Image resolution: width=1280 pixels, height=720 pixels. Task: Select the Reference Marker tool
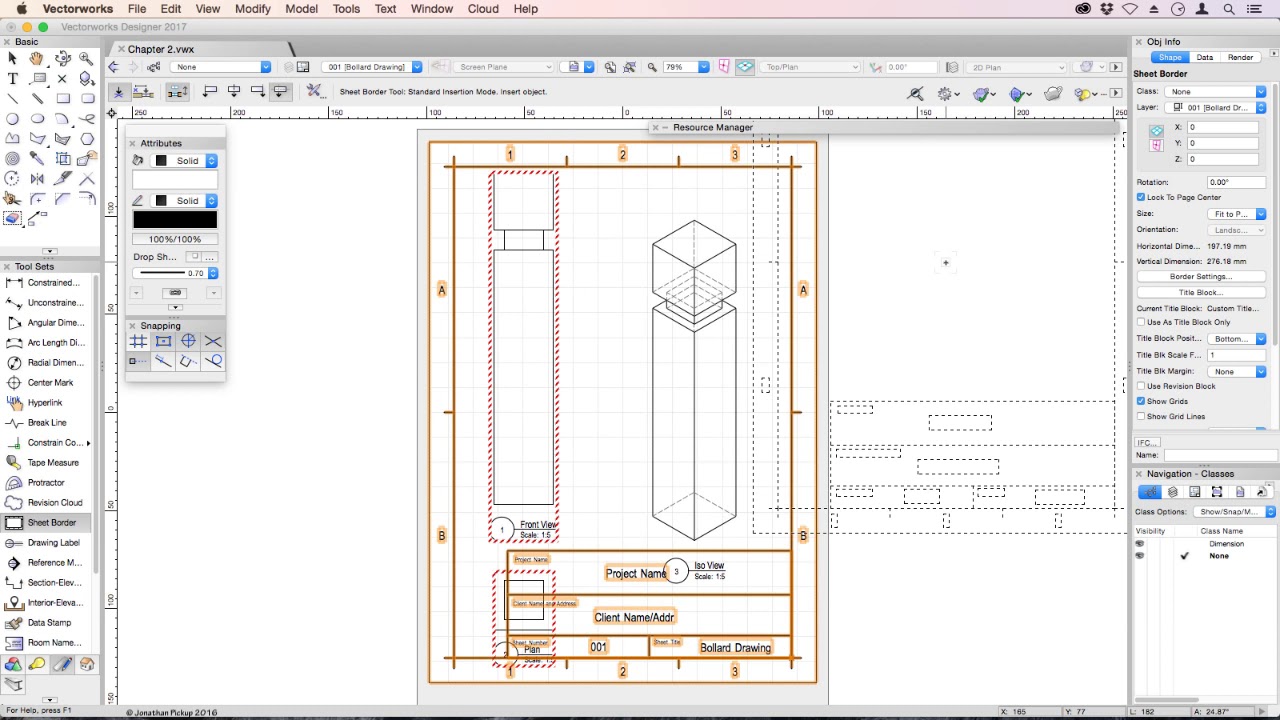click(x=47, y=563)
